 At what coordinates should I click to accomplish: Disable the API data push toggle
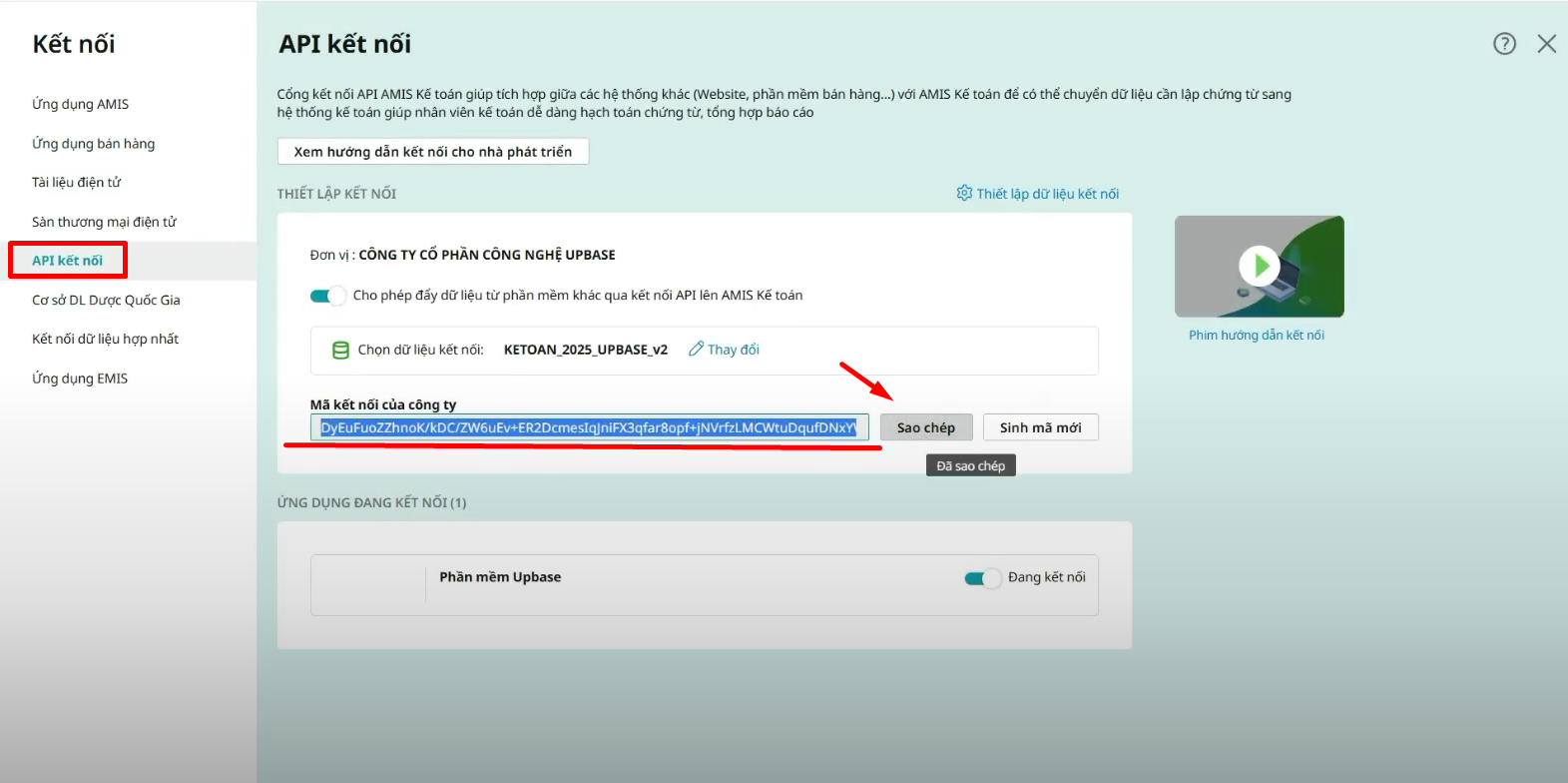pyautogui.click(x=327, y=296)
